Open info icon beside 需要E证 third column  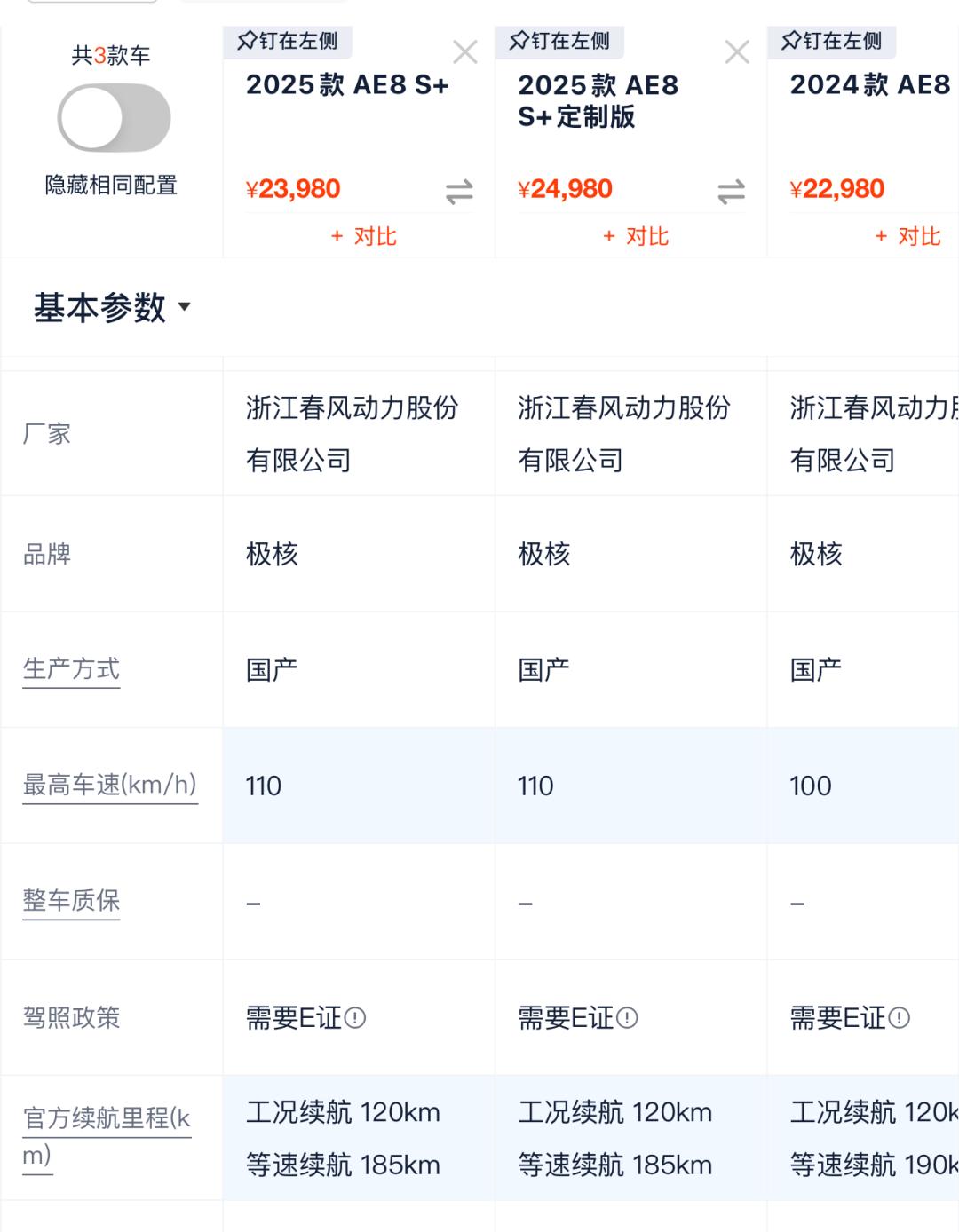pyautogui.click(x=899, y=1017)
